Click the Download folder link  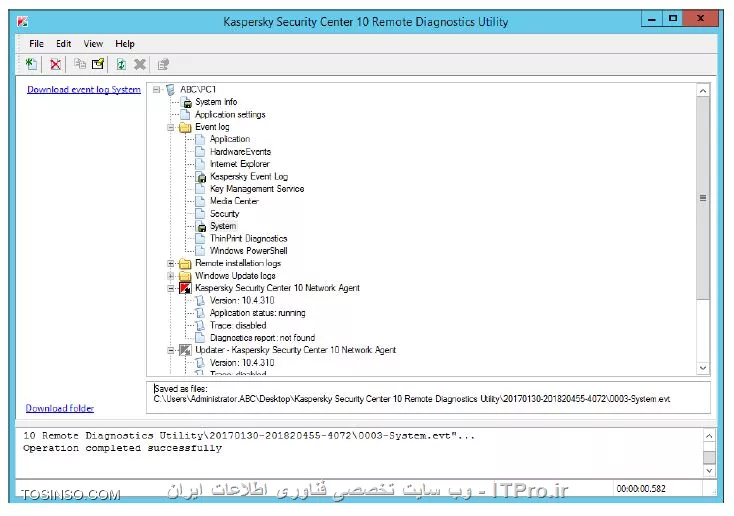(60, 408)
